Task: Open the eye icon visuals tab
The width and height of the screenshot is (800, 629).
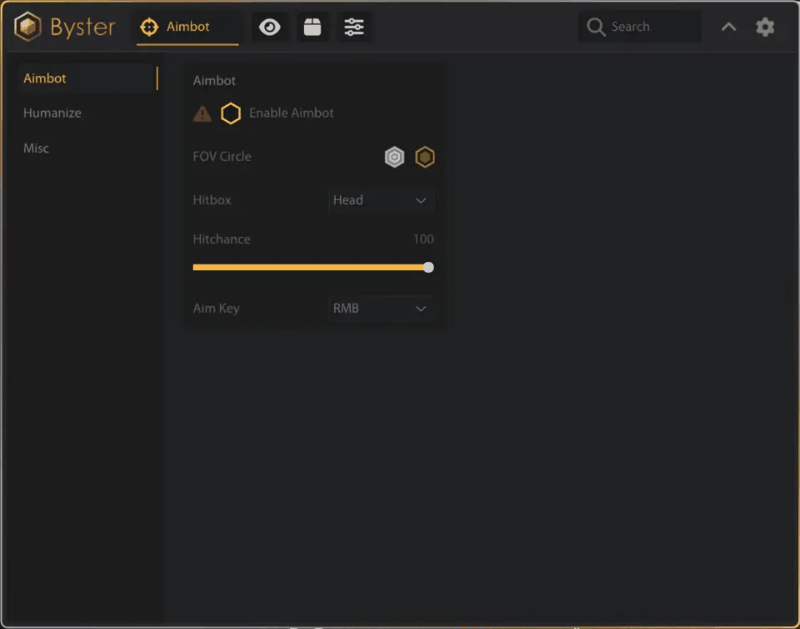Action: [x=269, y=27]
